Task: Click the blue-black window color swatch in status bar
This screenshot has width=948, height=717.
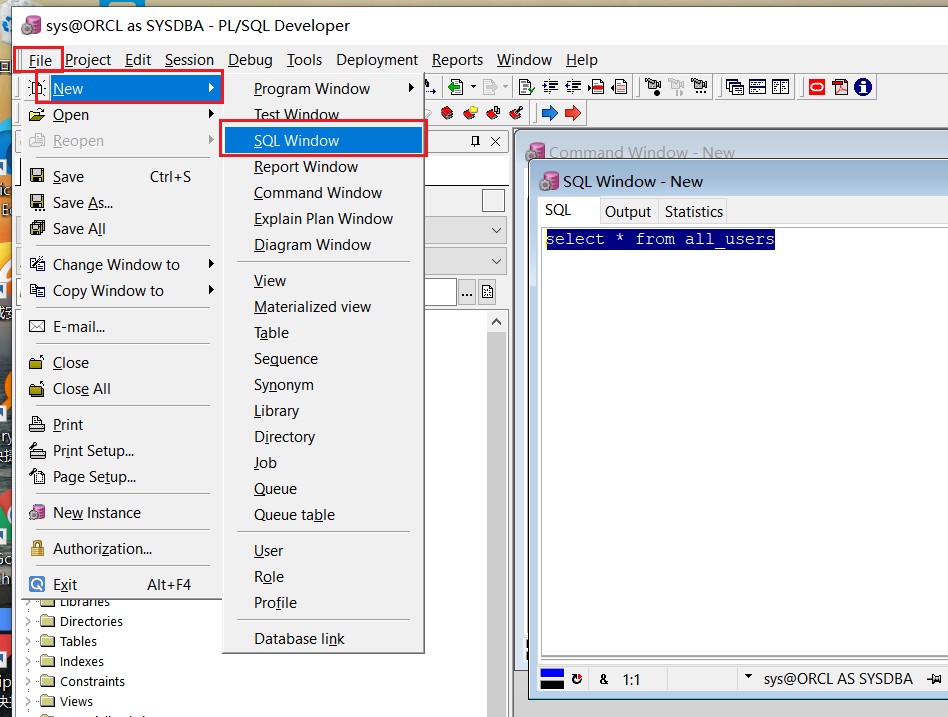Action: tap(551, 679)
